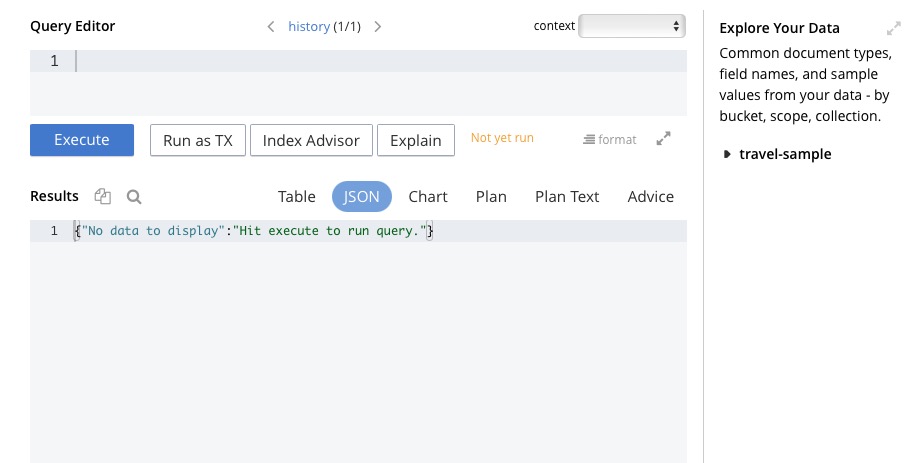Click the "Explore Your Data" heading

779,28
